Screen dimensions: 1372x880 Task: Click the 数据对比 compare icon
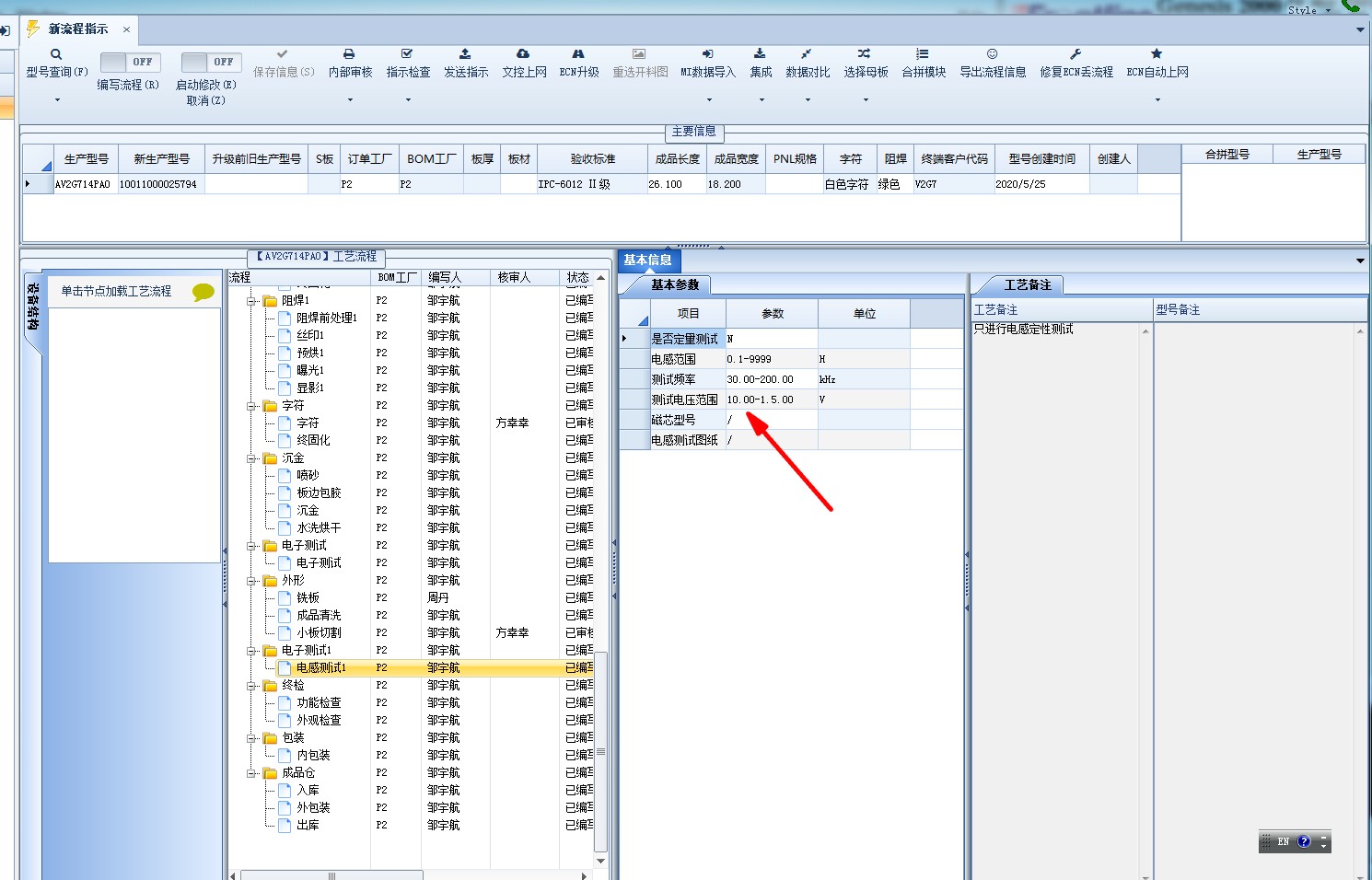pos(807,54)
